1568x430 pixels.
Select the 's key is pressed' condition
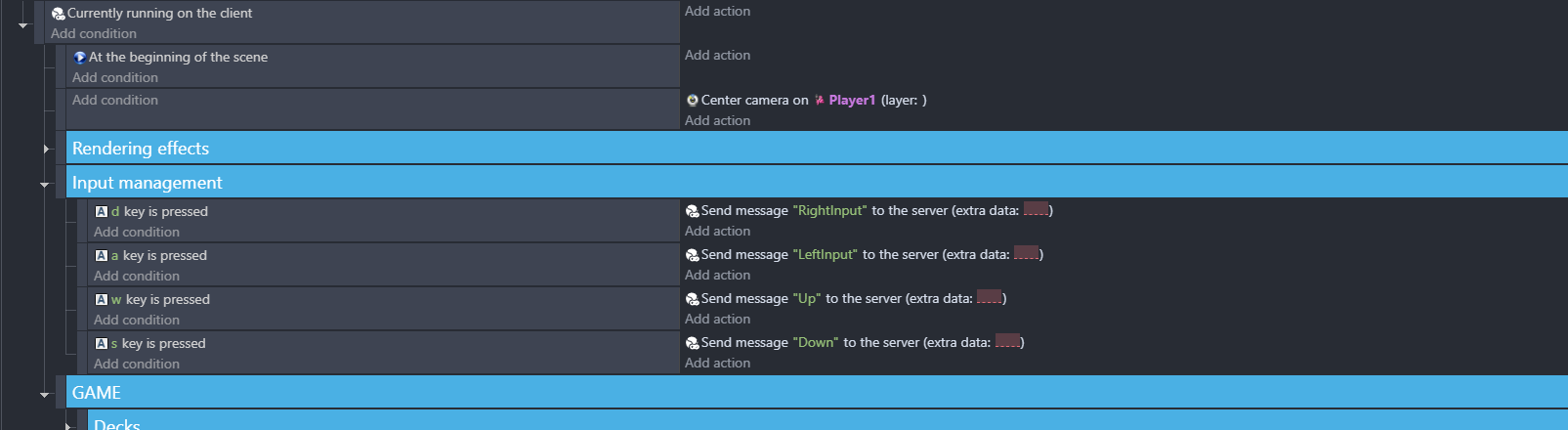tap(151, 343)
